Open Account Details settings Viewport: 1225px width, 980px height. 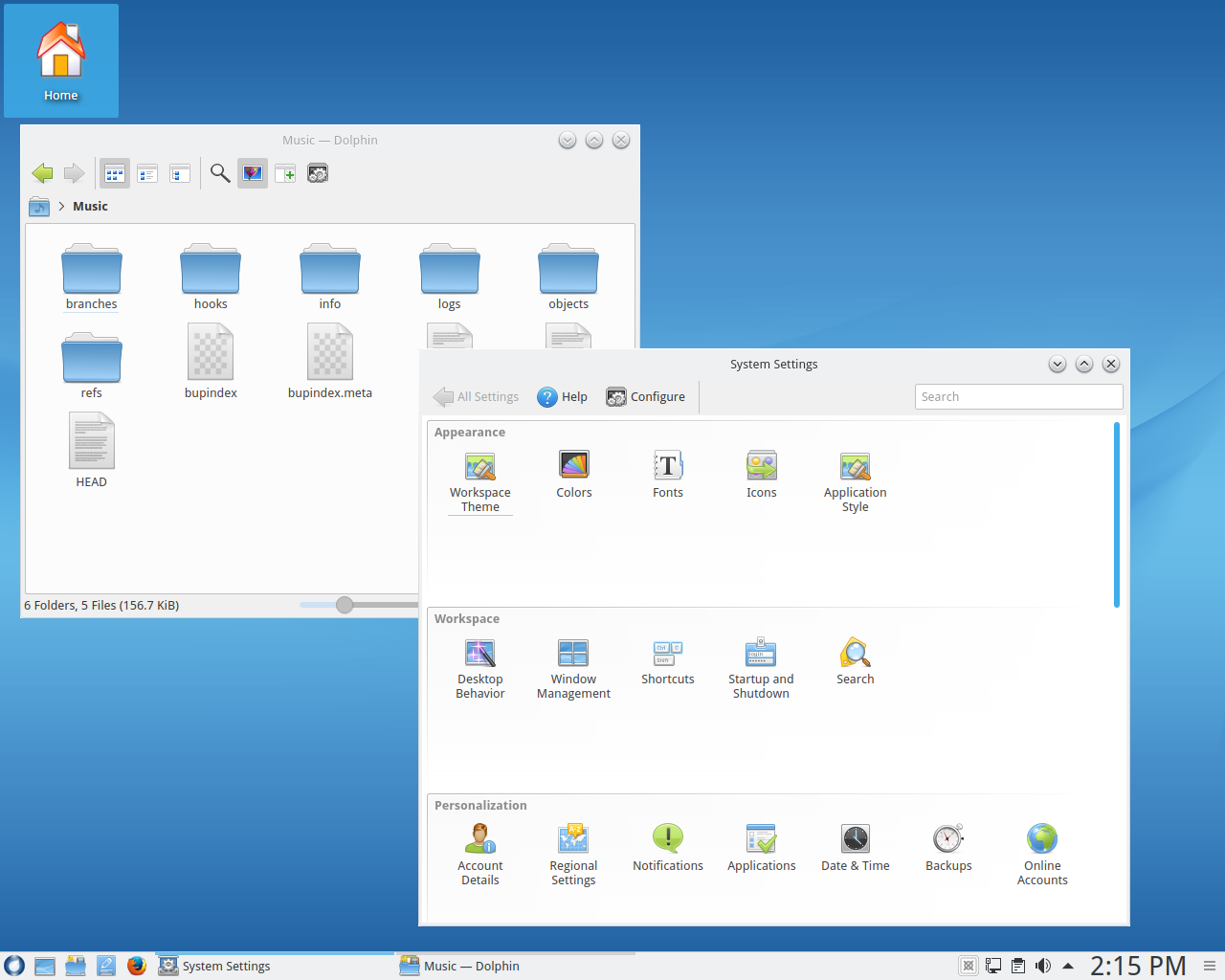tap(479, 856)
